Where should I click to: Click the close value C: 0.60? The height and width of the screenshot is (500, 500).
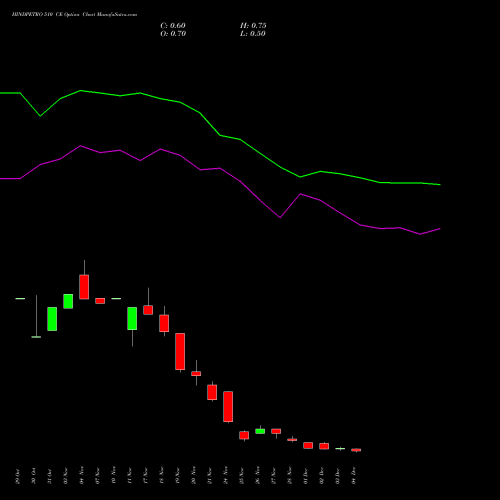173,26
